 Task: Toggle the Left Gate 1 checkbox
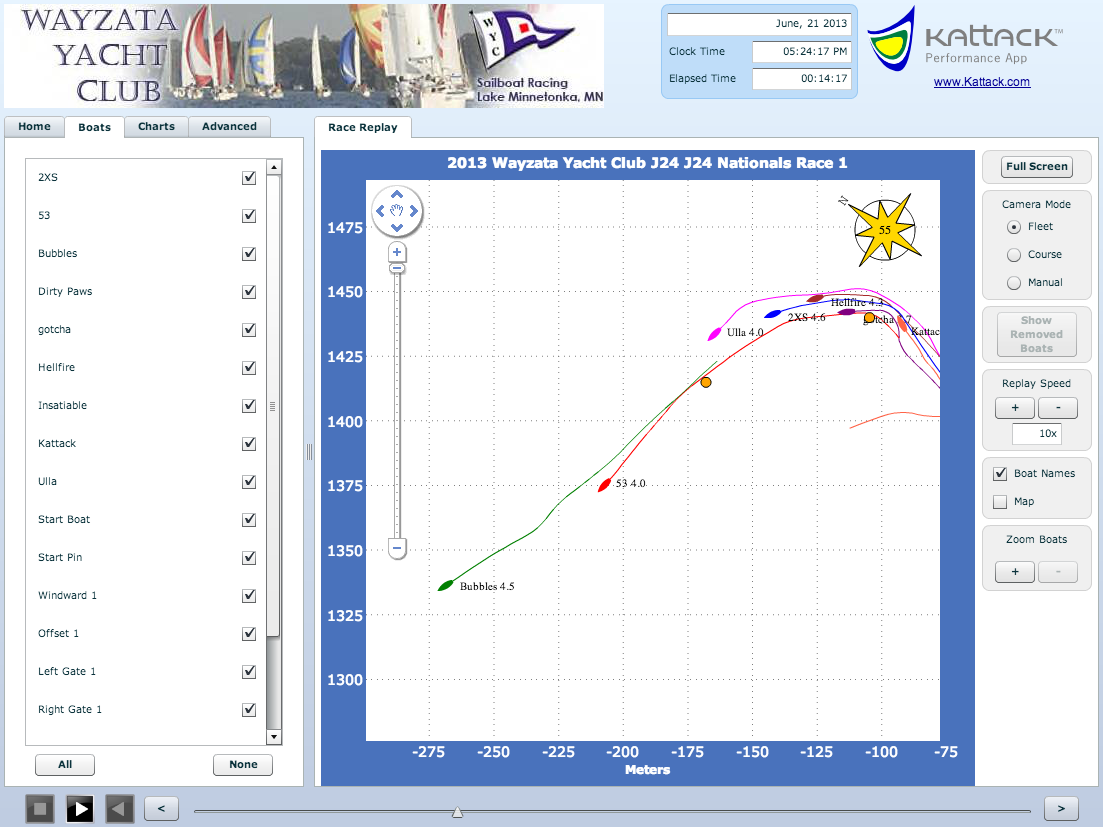click(x=249, y=672)
